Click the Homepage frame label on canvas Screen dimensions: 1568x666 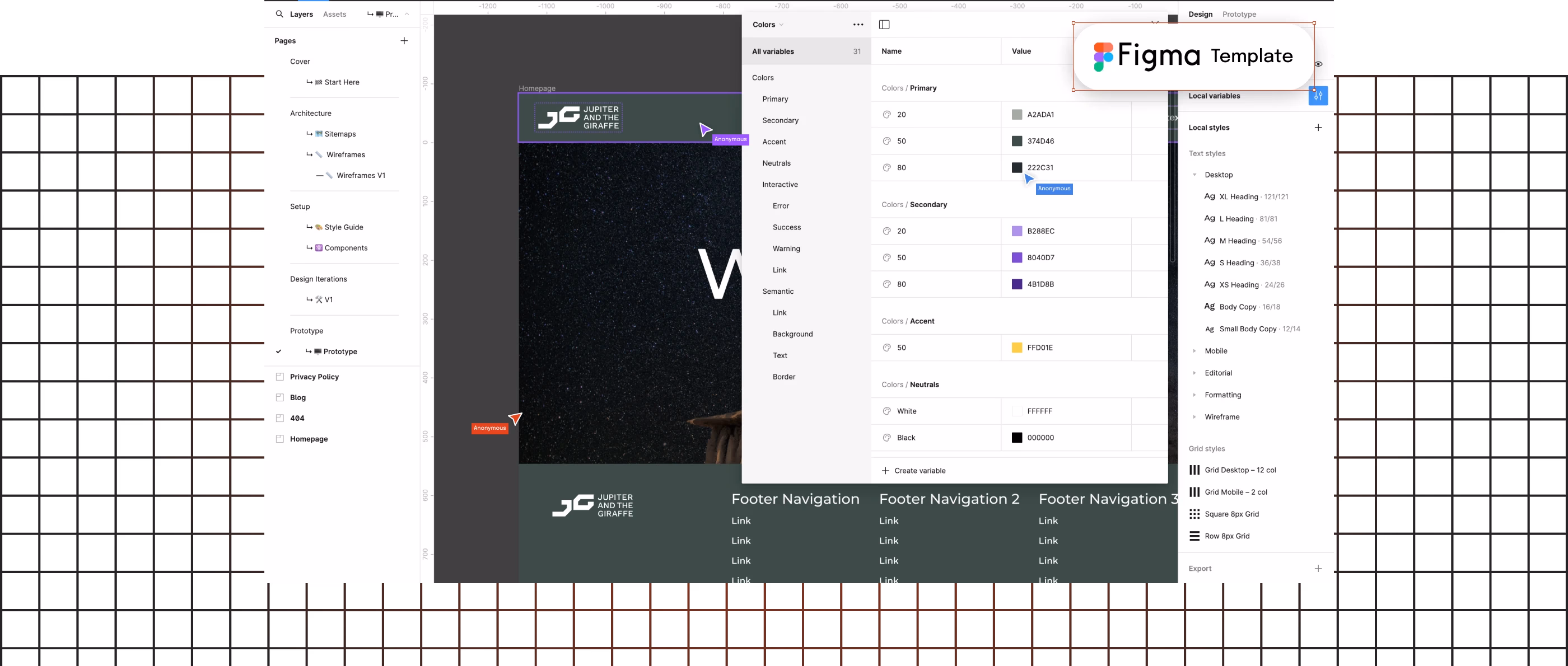(x=537, y=88)
